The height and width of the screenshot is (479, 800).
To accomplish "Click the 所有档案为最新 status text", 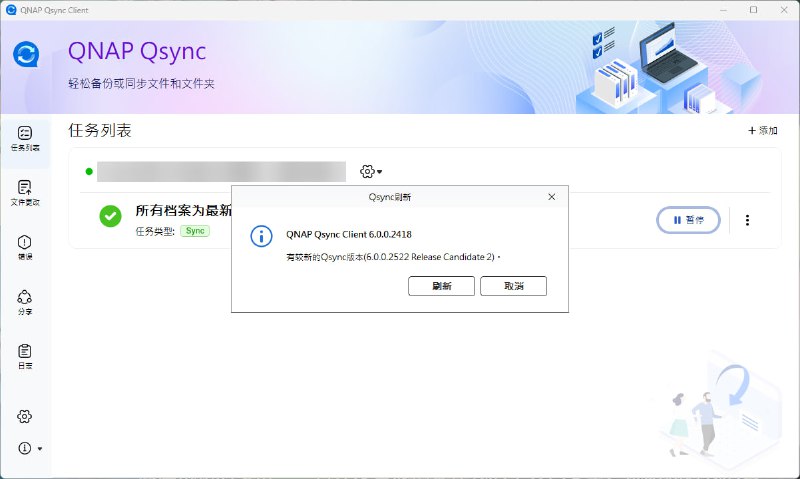I will pos(184,210).
